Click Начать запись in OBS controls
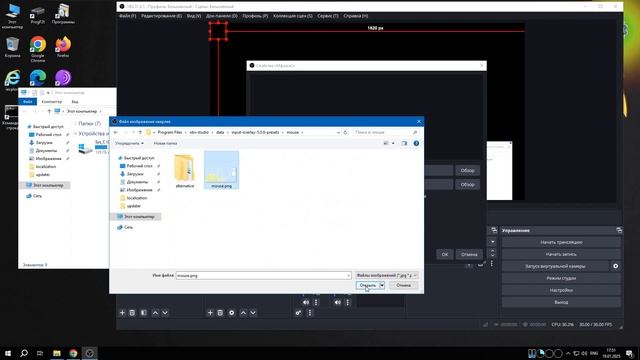 point(561,254)
